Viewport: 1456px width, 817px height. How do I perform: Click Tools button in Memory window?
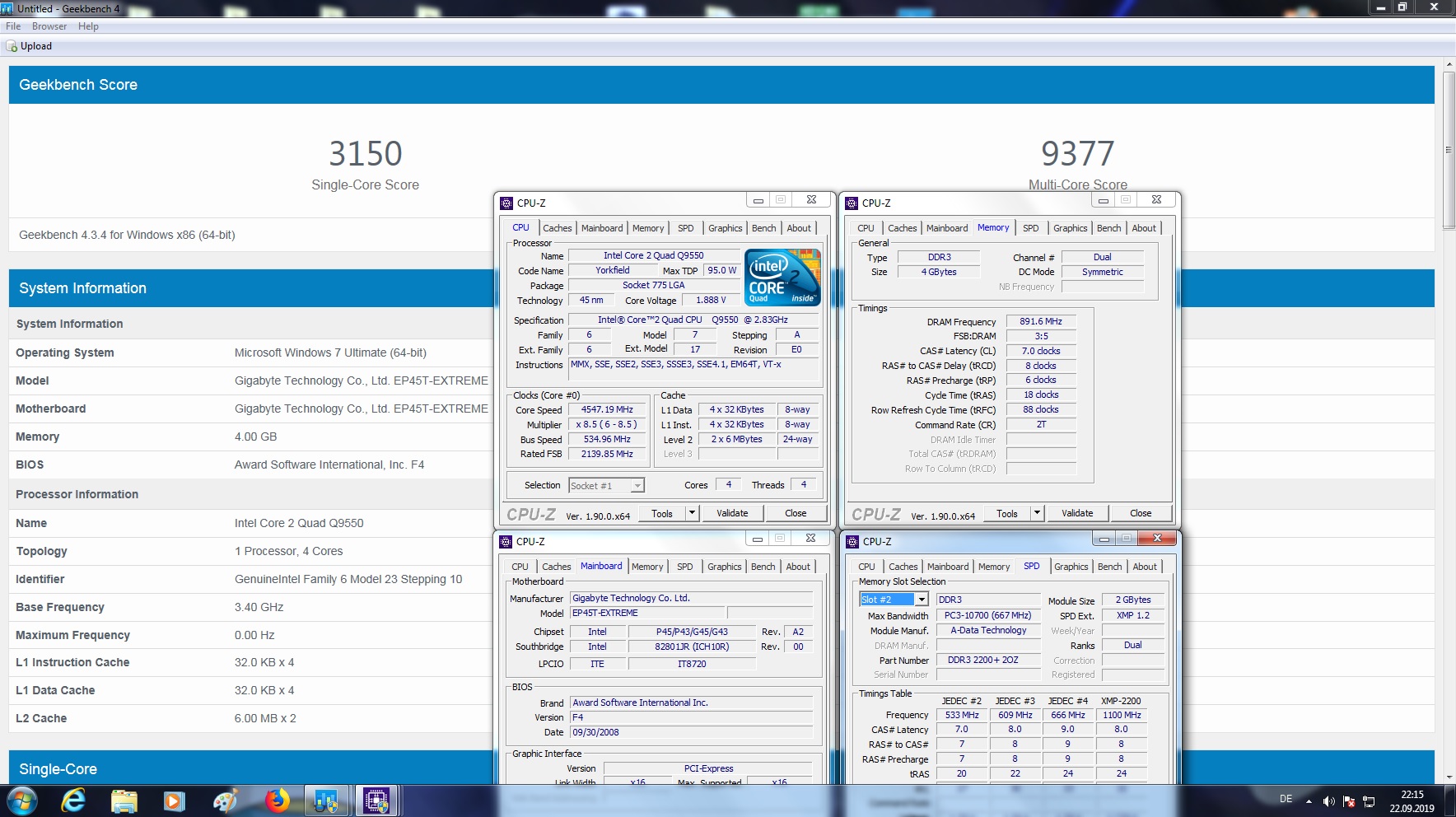tap(1007, 513)
